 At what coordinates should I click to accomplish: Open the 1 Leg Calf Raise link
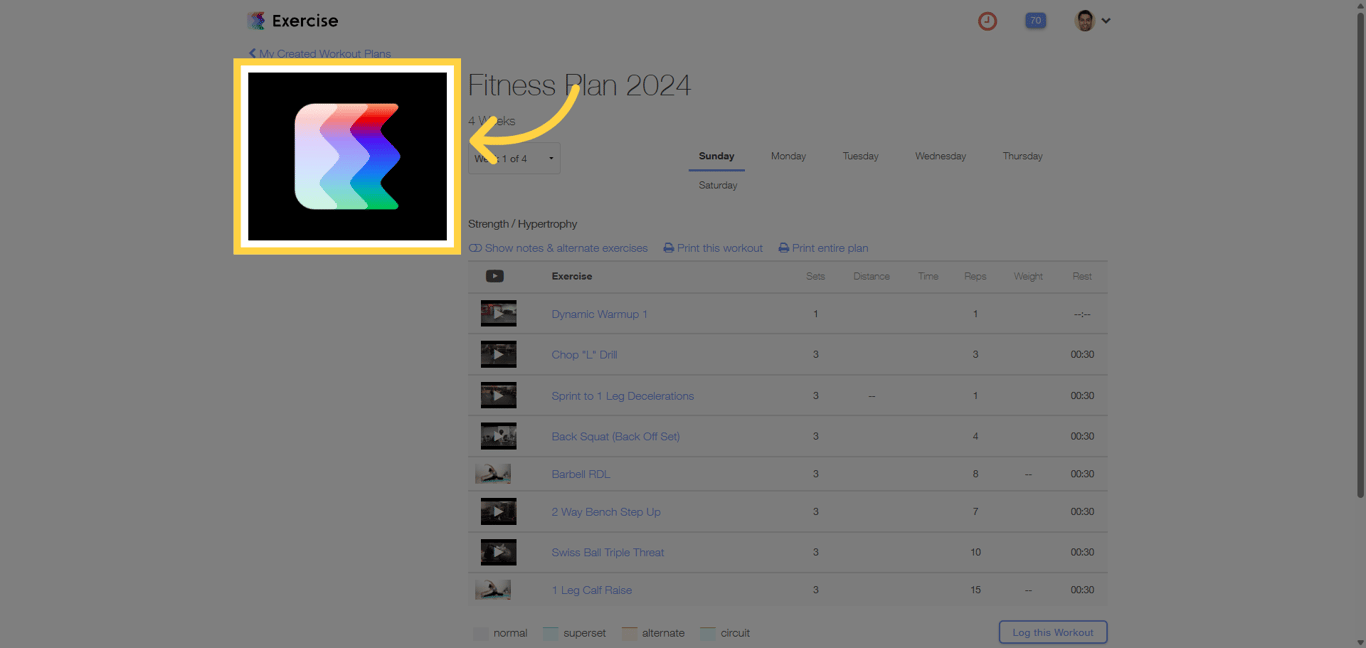[591, 590]
